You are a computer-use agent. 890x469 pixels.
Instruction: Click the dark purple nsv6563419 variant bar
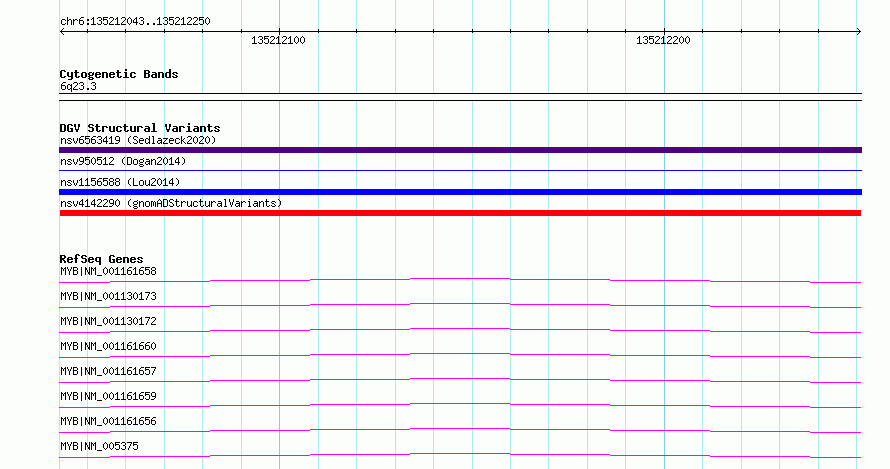[x=460, y=150]
